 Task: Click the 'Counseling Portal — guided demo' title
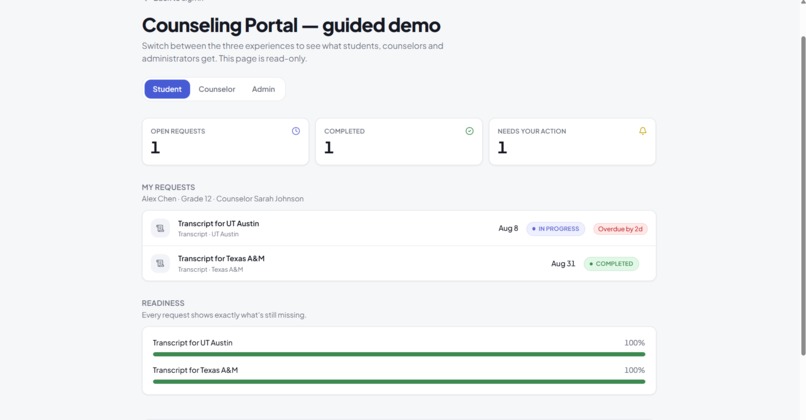pos(291,25)
